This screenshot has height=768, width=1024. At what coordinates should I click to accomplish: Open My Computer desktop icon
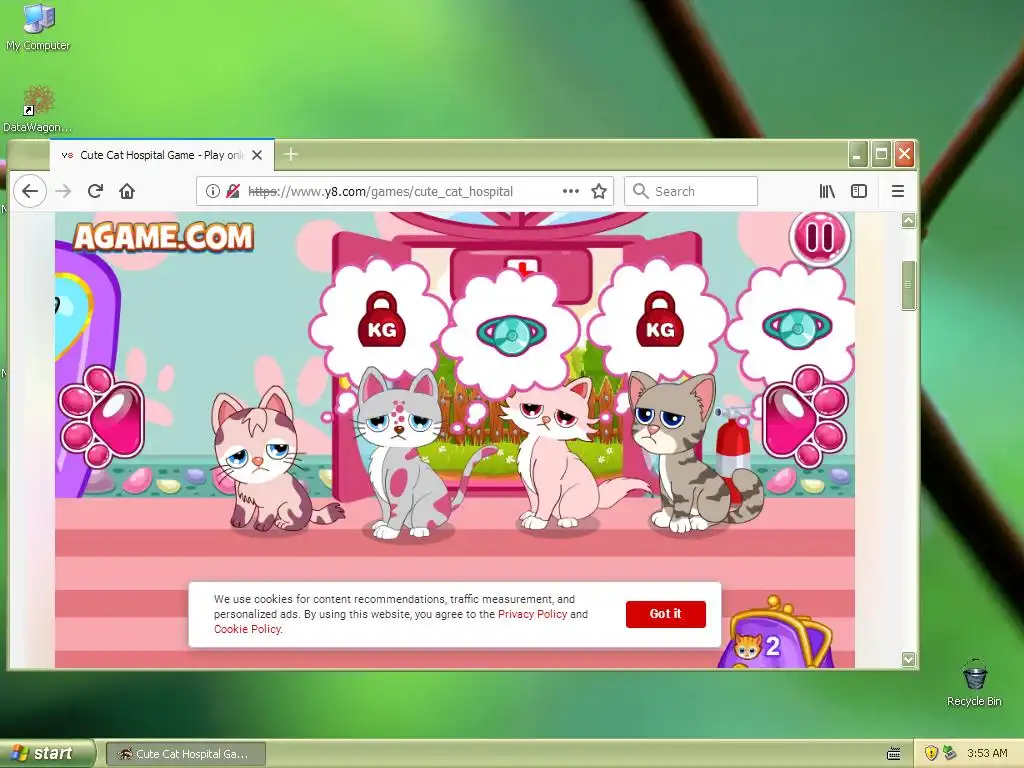38,27
